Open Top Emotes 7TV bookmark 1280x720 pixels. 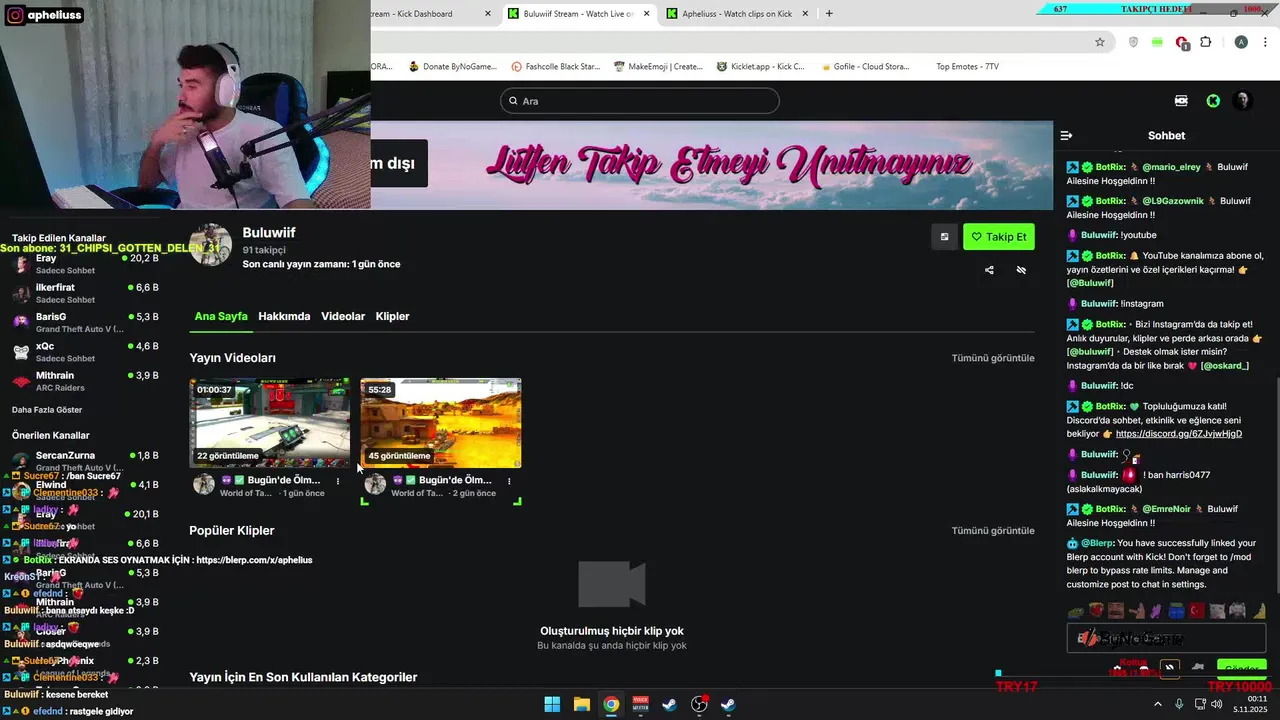point(967,67)
